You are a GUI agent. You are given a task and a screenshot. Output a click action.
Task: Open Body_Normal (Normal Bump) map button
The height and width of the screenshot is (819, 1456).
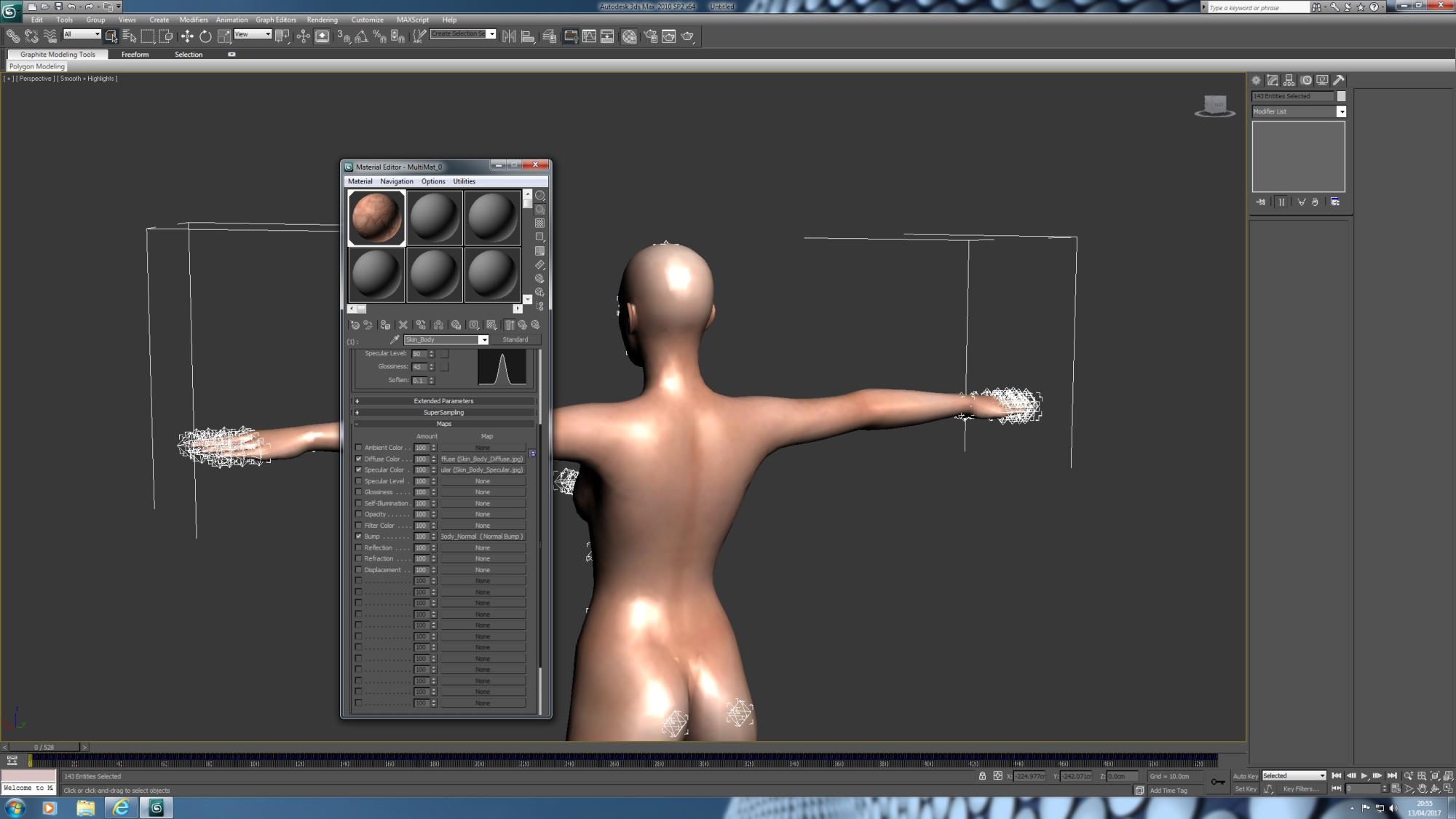[483, 537]
